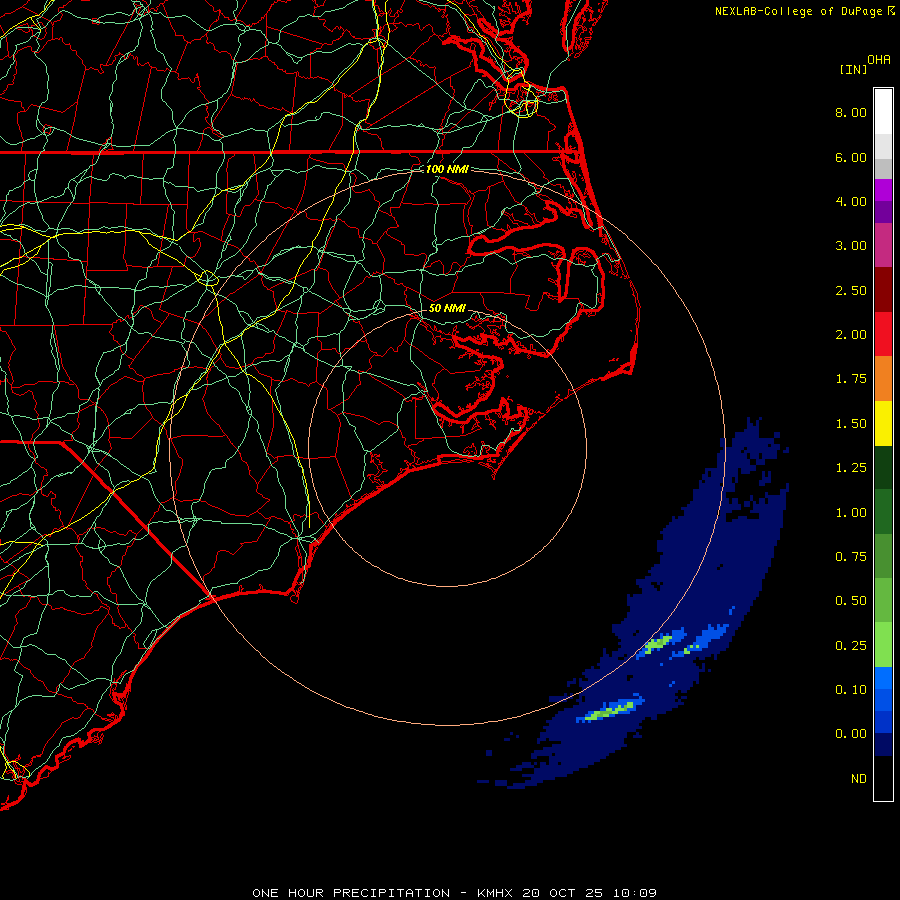The width and height of the screenshot is (900, 900).
Task: Click the 2.50 legend value
Action: 851,290
